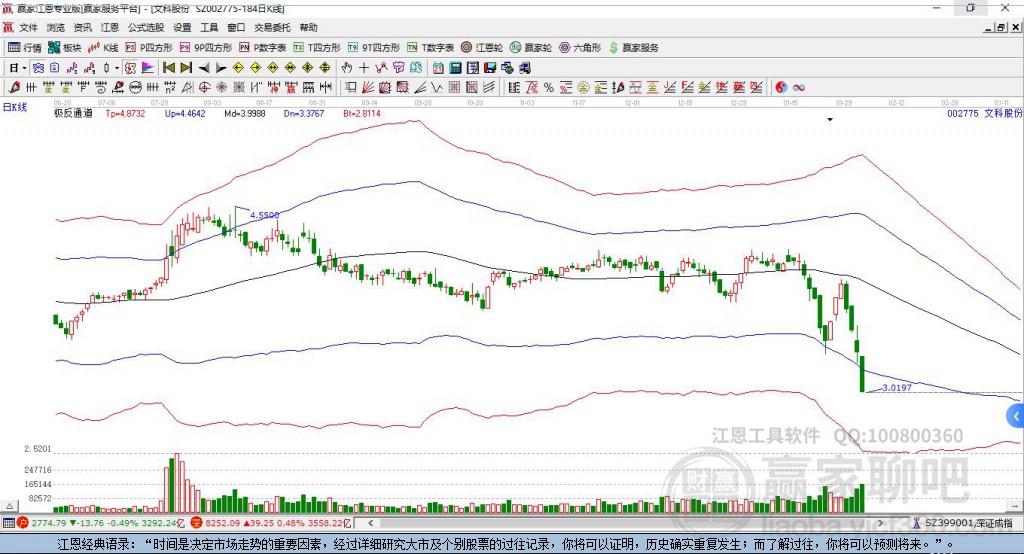Switch to K线 chart view
The height and width of the screenshot is (554, 1024).
103,48
